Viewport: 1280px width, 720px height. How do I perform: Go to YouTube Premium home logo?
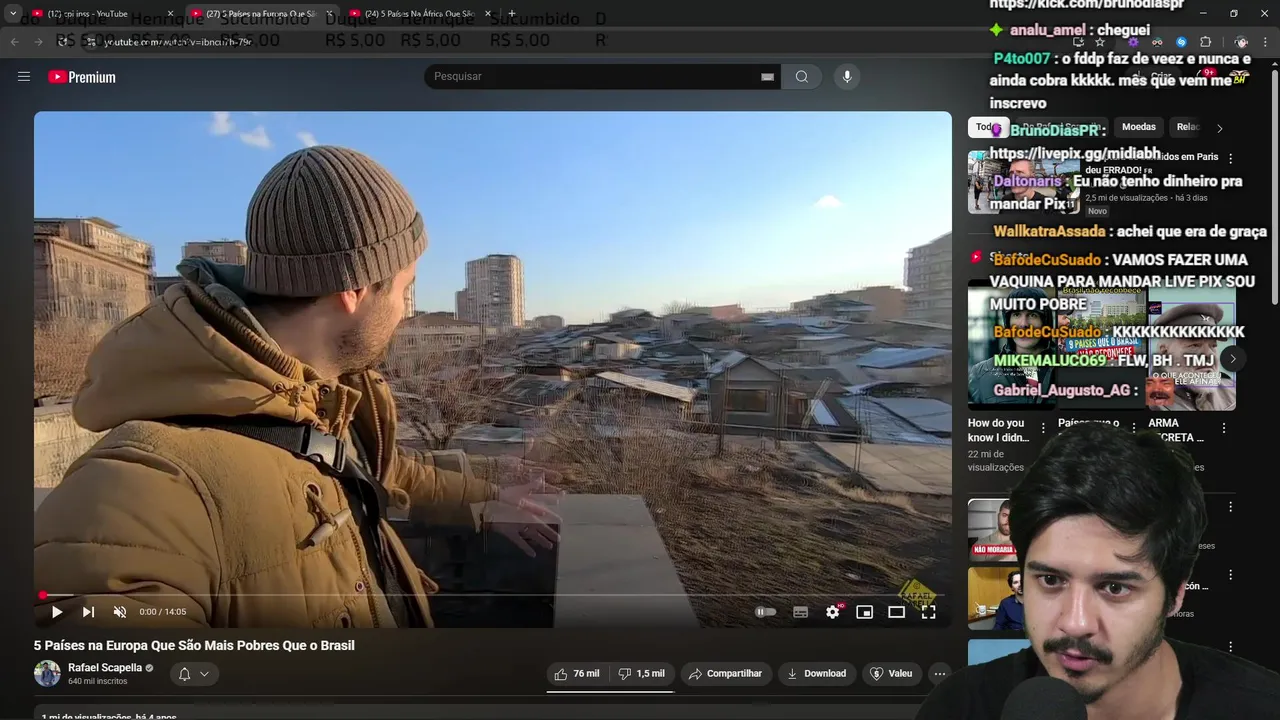(x=82, y=77)
